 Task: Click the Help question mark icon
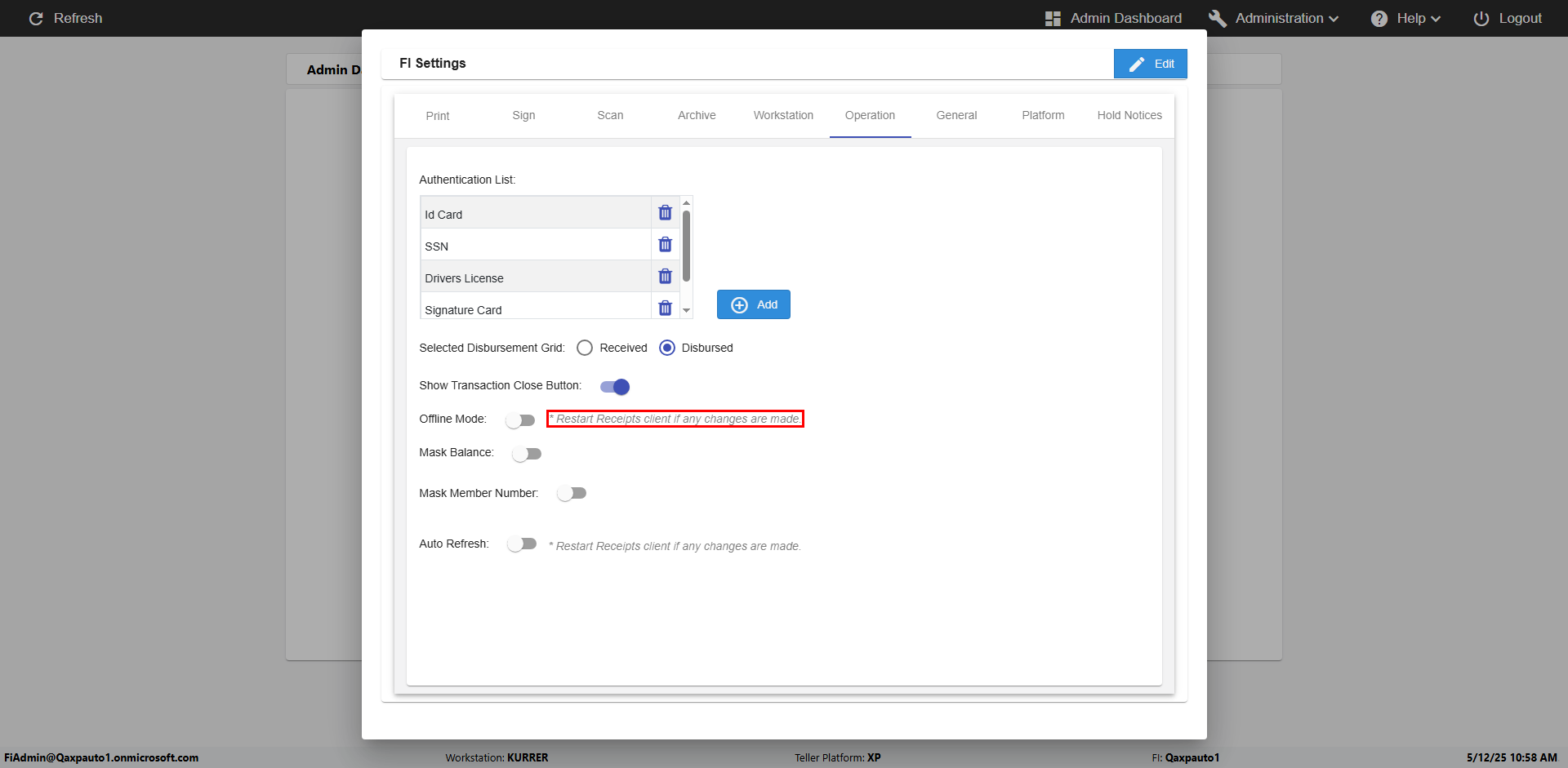1379,19
